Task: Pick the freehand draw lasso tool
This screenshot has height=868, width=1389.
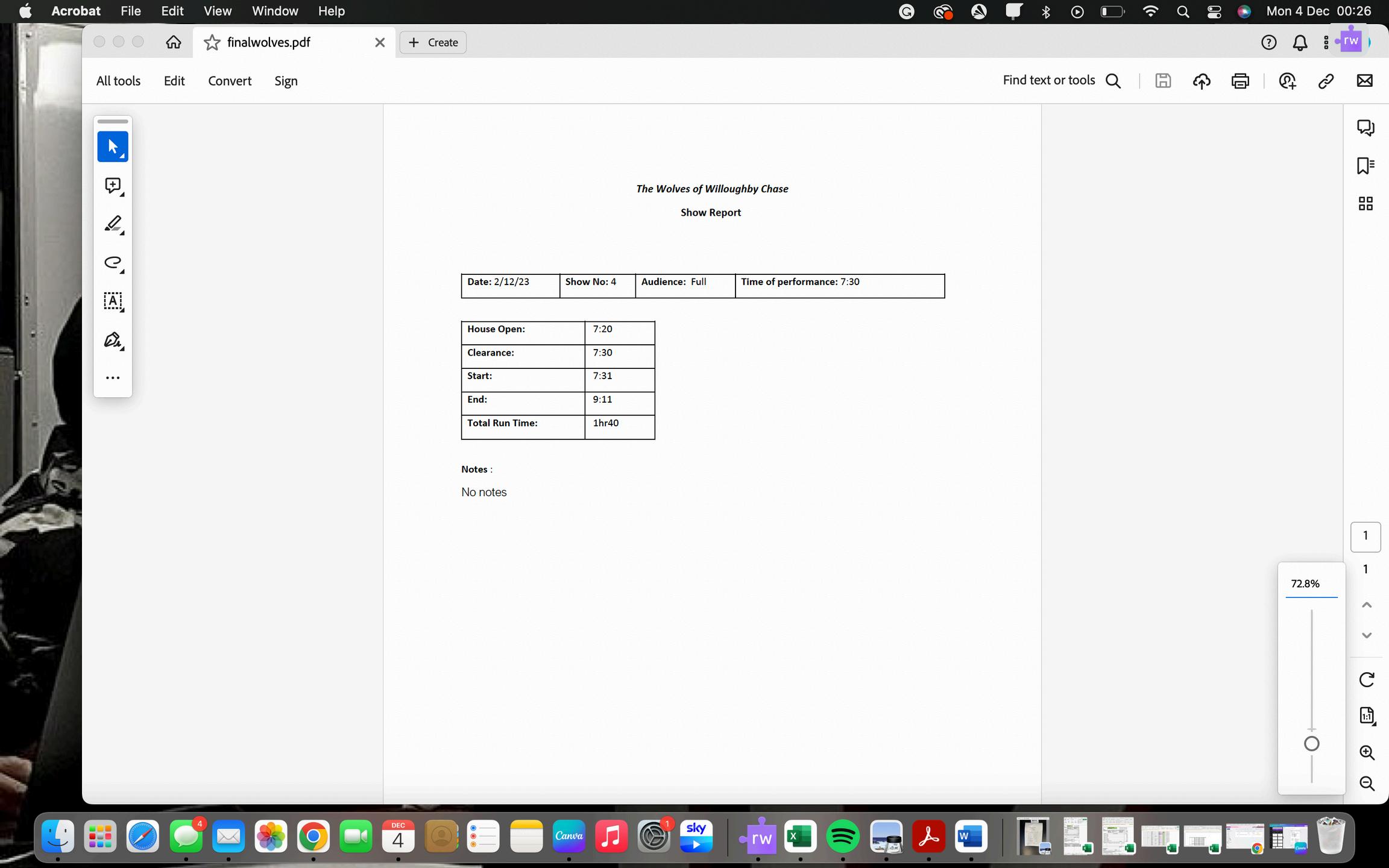Action: [x=113, y=263]
